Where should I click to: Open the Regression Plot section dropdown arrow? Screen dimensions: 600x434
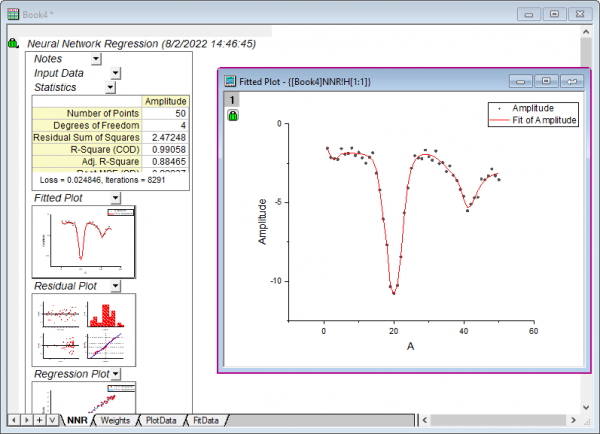click(x=116, y=374)
